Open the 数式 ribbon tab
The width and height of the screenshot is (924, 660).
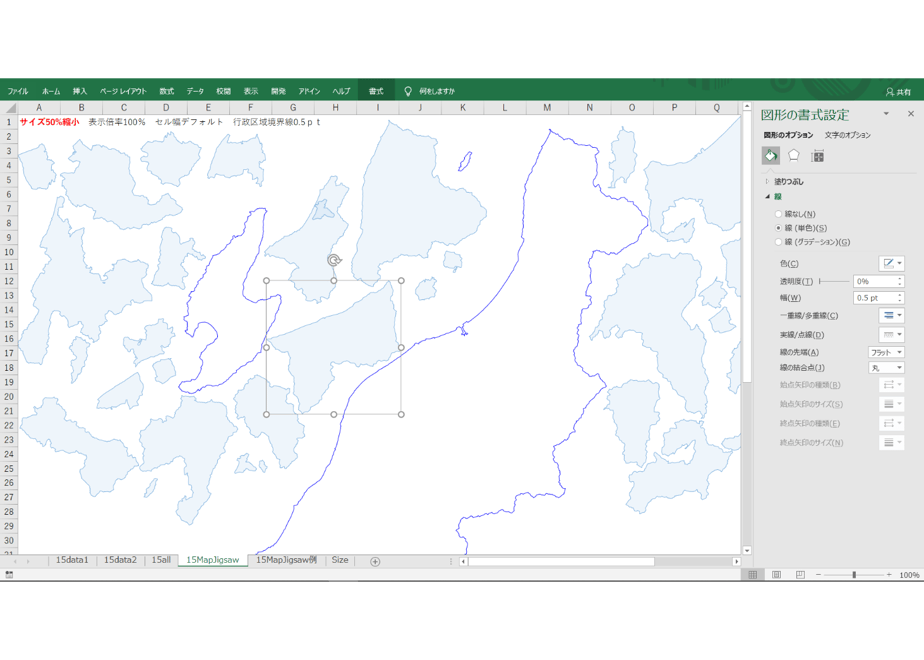pos(167,91)
